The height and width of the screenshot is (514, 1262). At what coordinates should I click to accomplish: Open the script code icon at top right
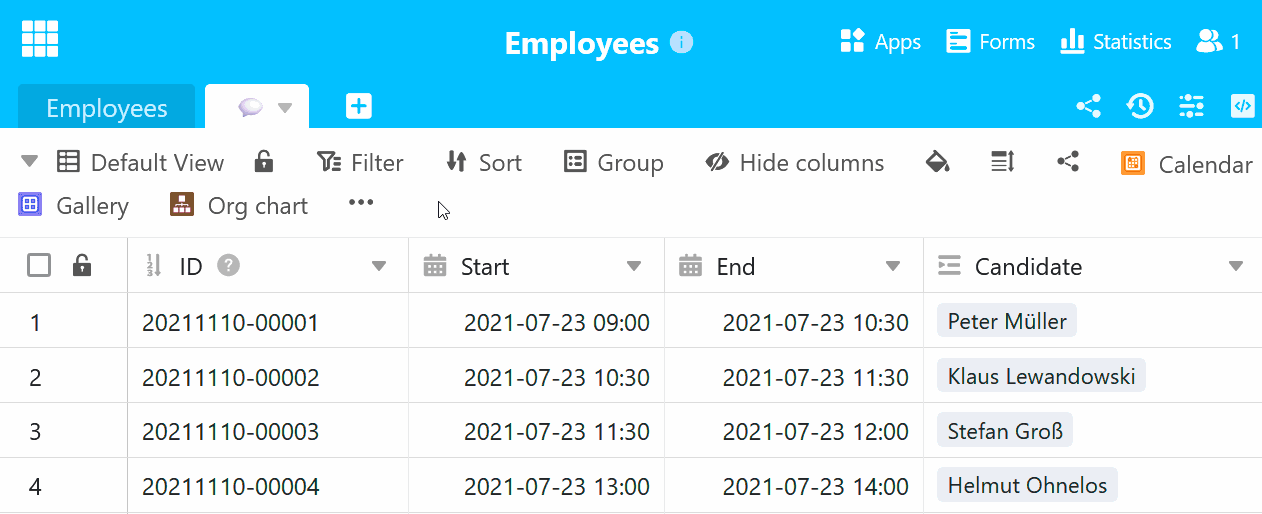(1242, 106)
